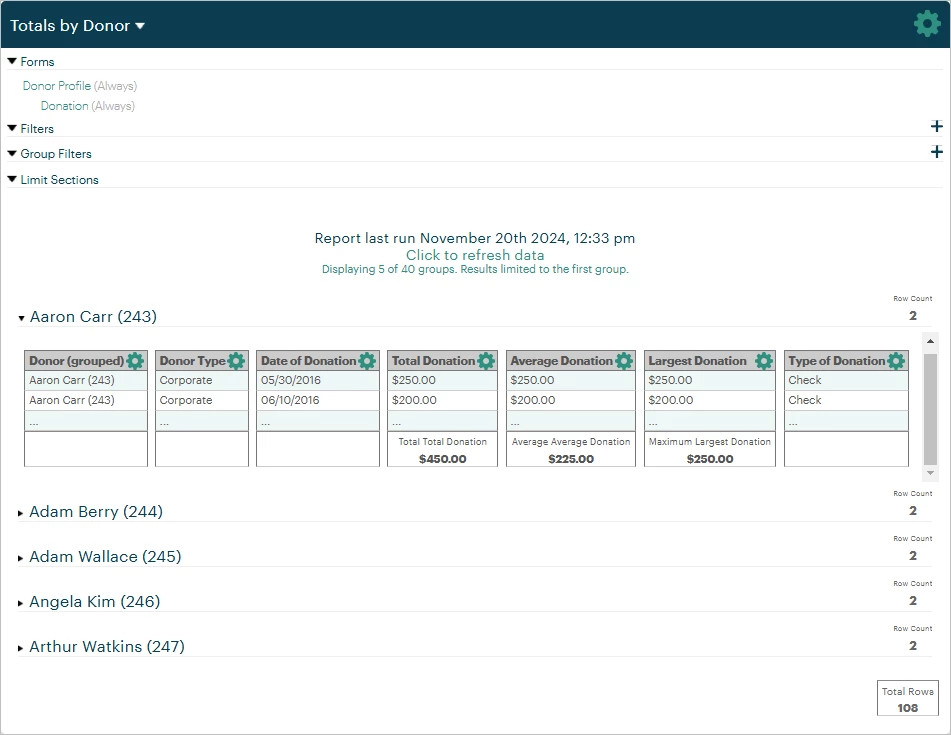Select the 05/30/2016 date cell
Viewport: 951px width, 735px height.
pyautogui.click(x=318, y=380)
